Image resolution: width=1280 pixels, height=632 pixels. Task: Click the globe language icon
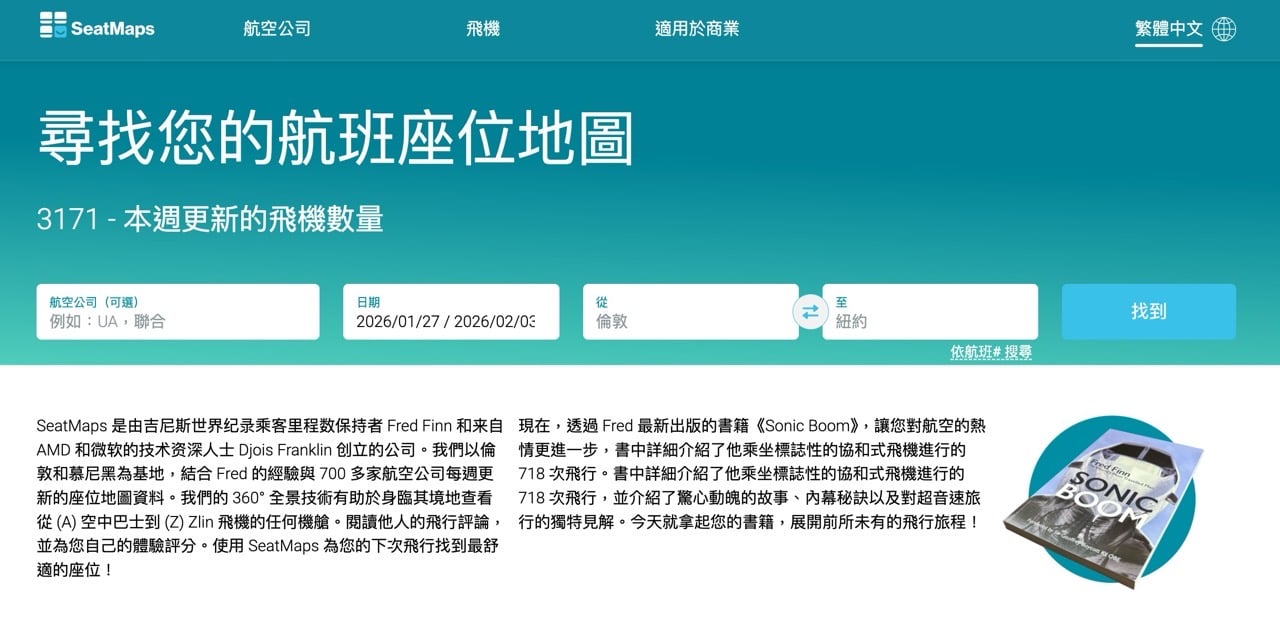point(1223,28)
